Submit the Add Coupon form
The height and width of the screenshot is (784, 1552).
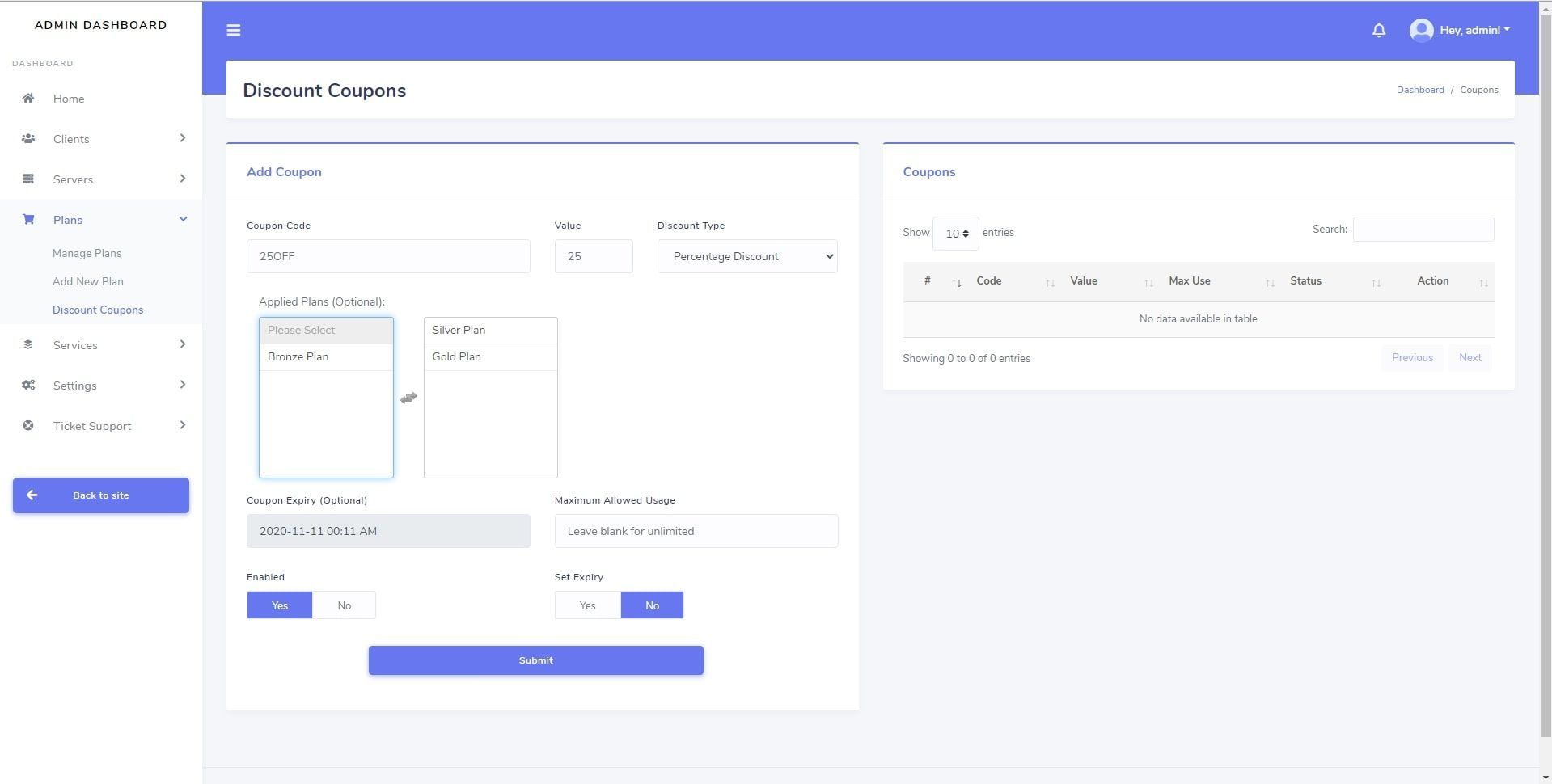point(536,660)
